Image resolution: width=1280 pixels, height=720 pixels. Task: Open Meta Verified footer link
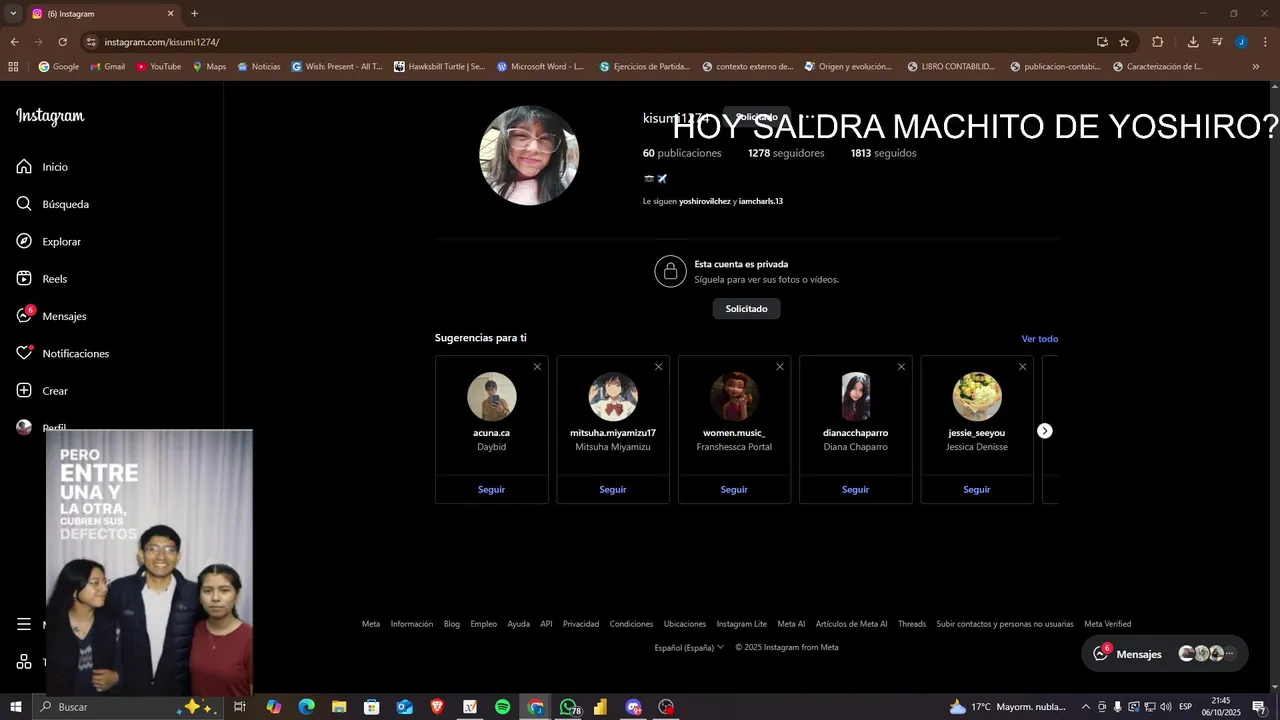pos(1107,624)
